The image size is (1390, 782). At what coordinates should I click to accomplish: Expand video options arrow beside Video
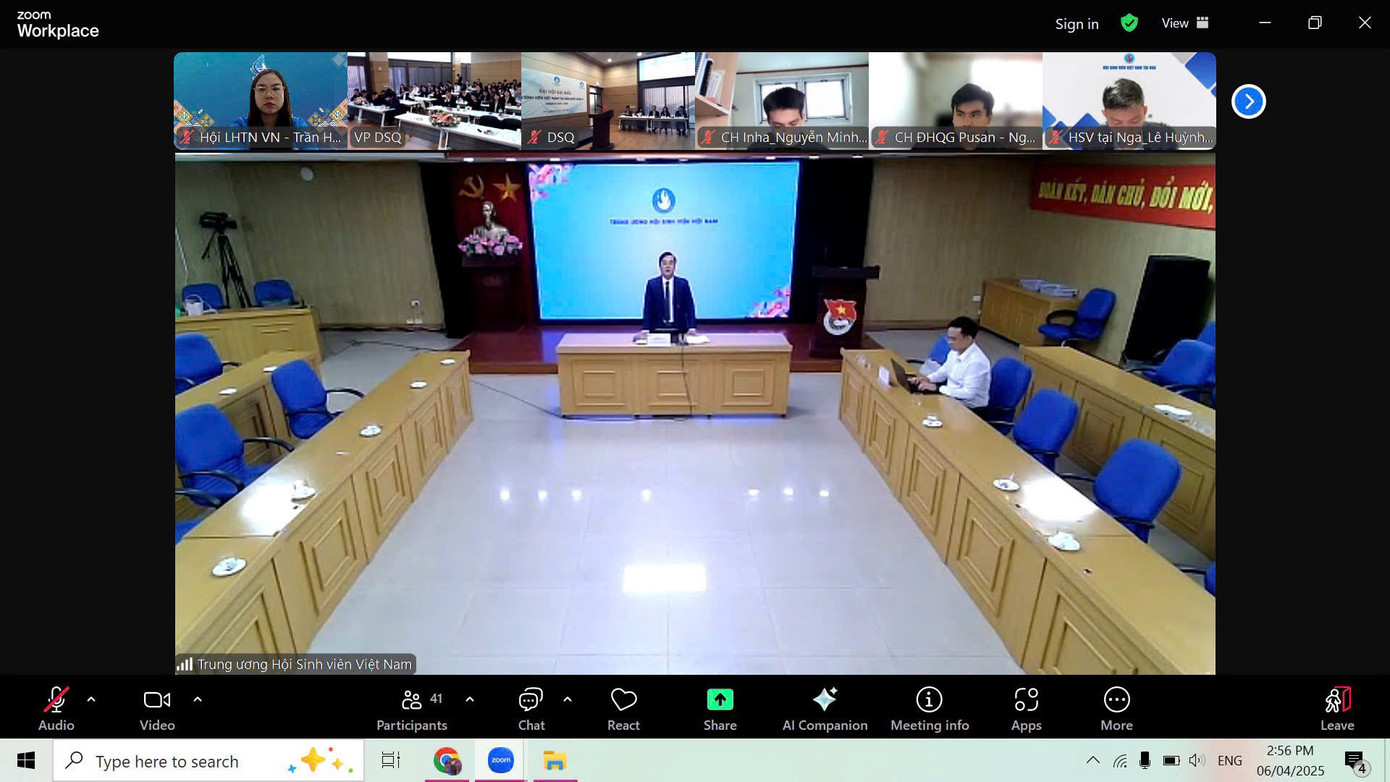tap(197, 699)
